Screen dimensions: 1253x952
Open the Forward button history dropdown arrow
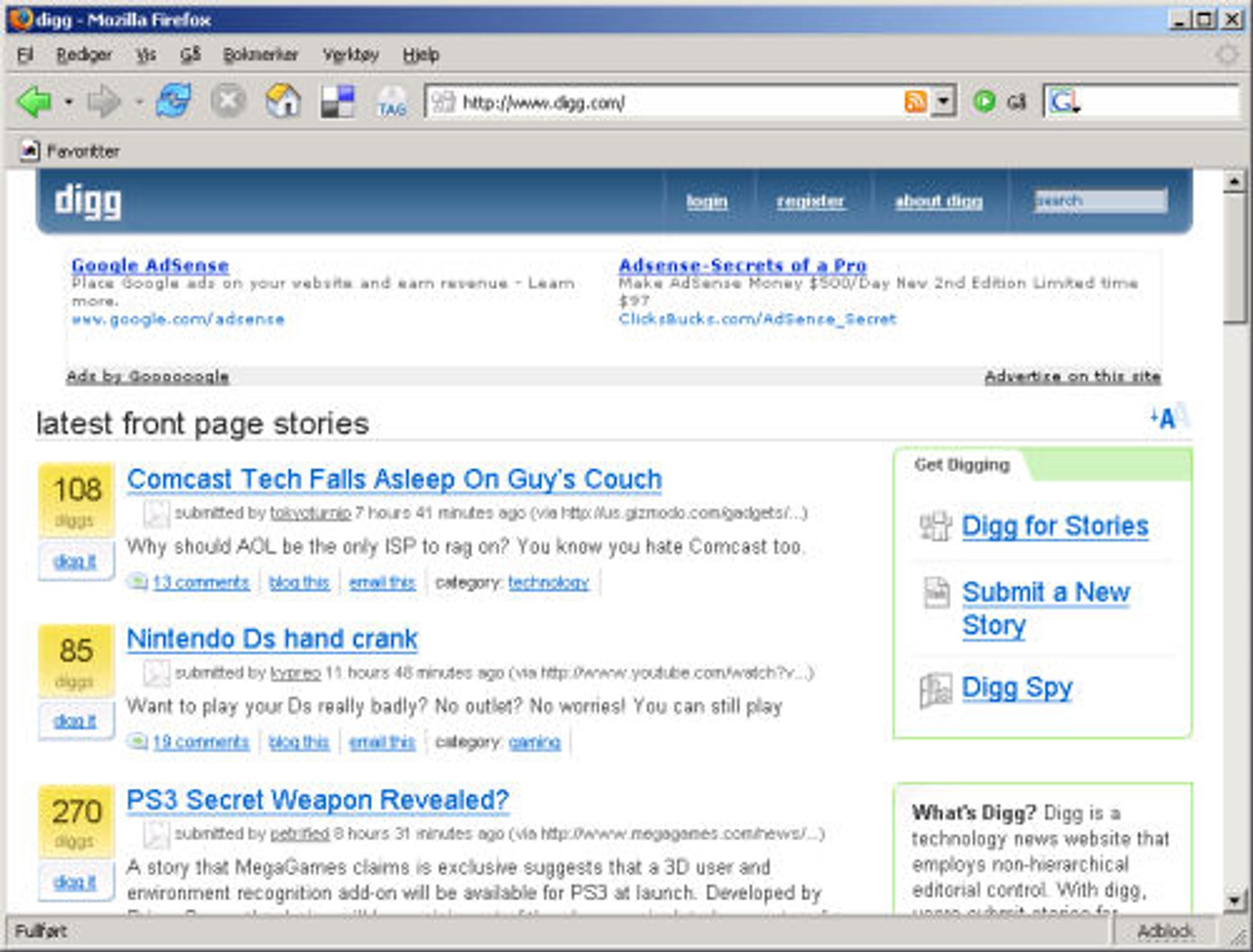click(139, 101)
